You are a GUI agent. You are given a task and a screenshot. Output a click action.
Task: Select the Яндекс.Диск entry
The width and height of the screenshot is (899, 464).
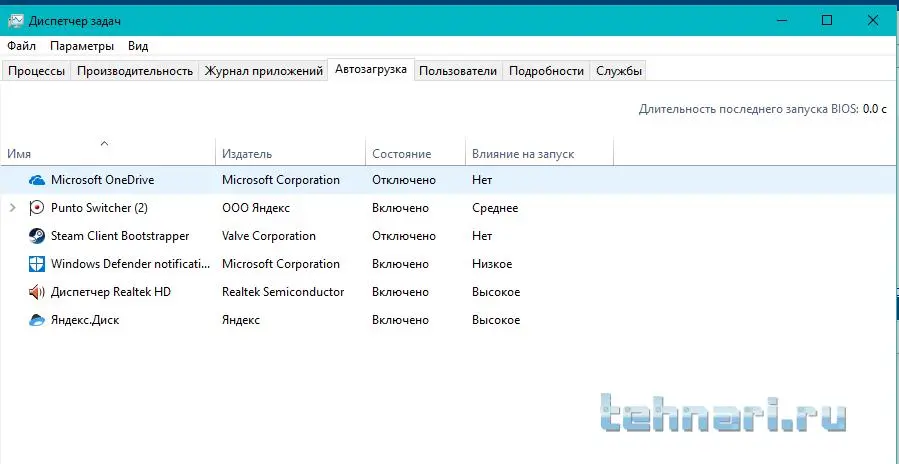pos(85,321)
